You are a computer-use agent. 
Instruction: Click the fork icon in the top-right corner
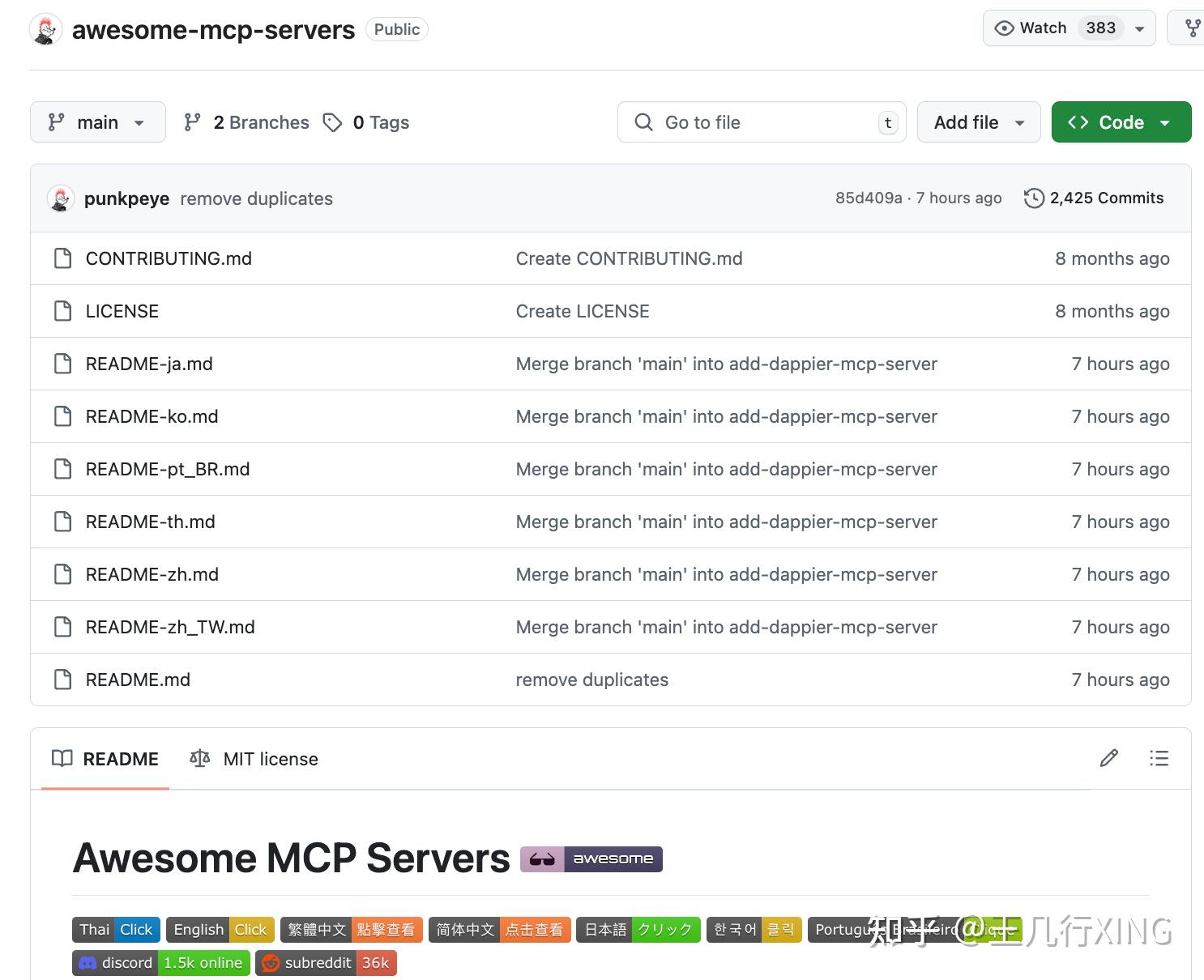(x=1193, y=28)
